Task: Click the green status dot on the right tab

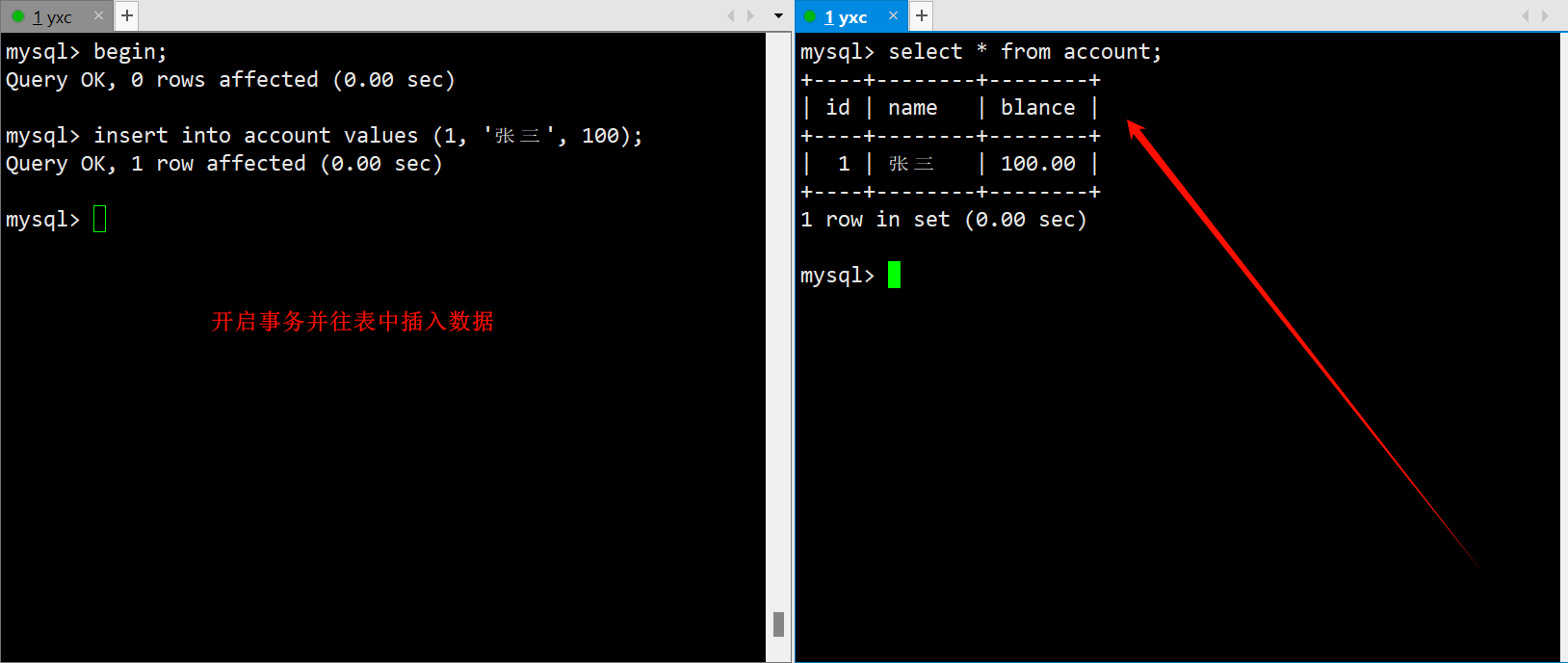Action: click(810, 16)
